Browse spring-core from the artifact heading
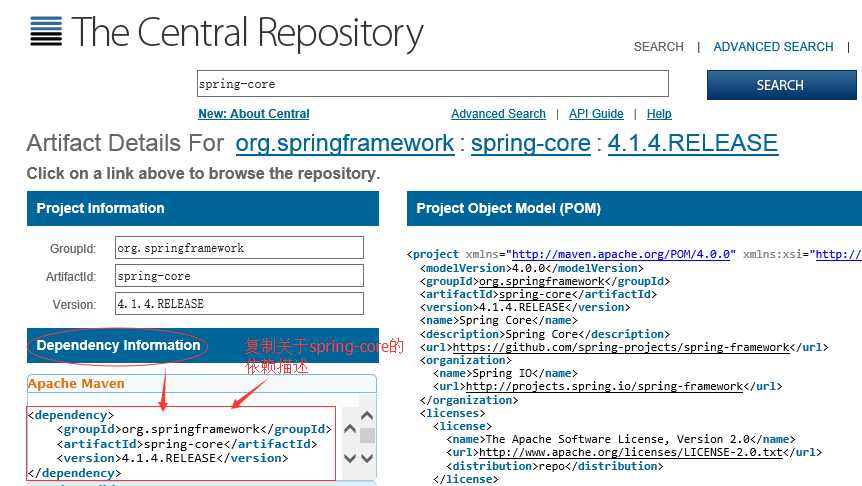Screen dimensions: 862x486 (531, 143)
